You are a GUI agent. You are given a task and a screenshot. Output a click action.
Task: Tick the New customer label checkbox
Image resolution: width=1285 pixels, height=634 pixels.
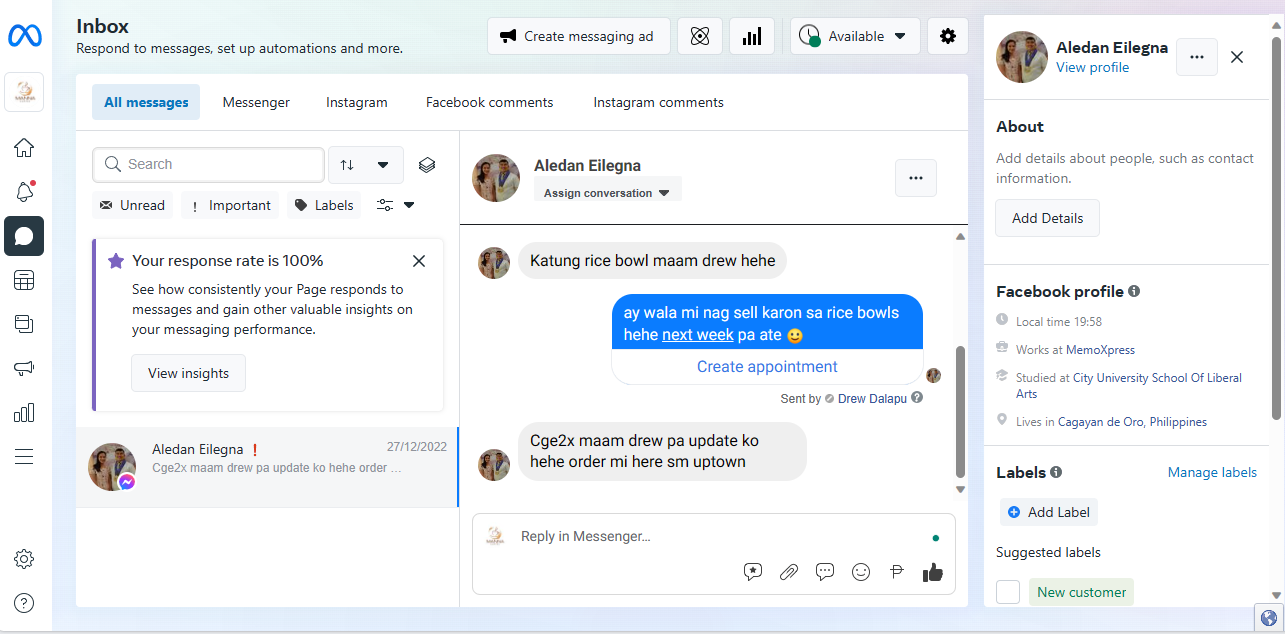(1008, 592)
